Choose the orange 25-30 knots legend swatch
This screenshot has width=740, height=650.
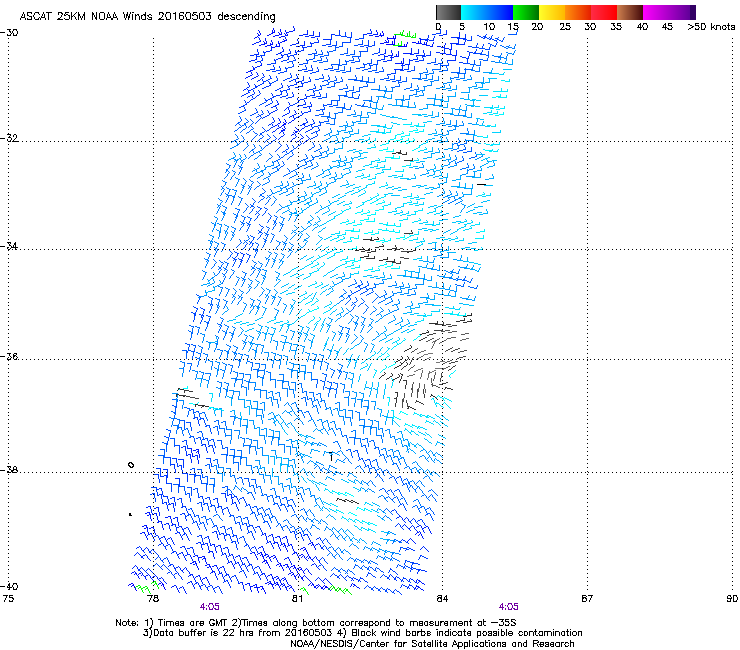click(578, 12)
